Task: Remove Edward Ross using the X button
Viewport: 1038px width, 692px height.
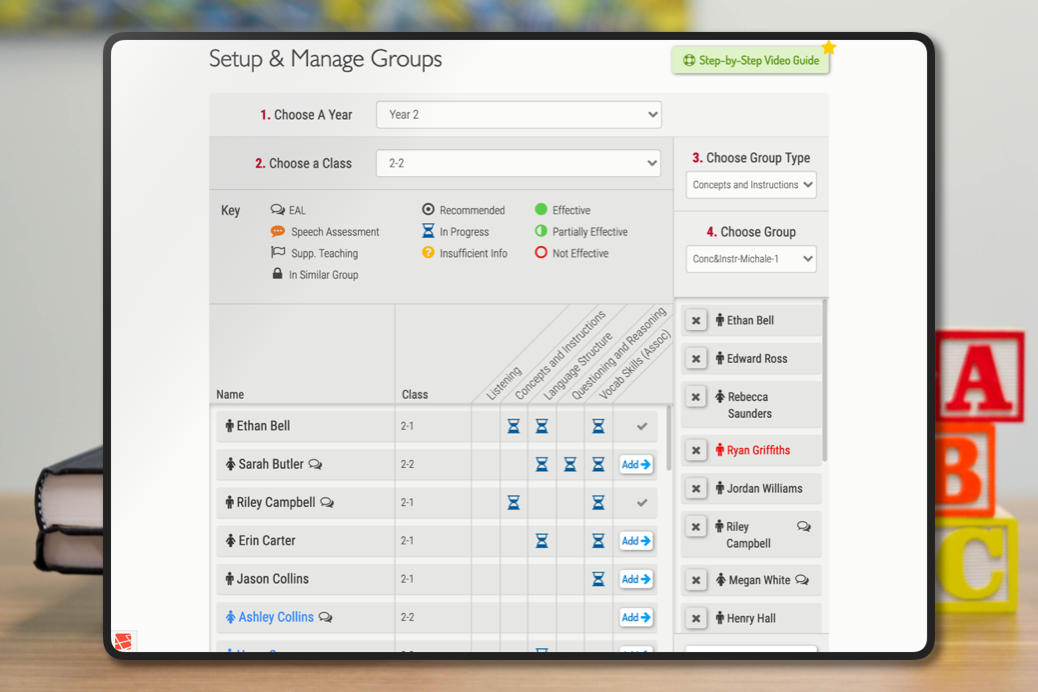Action: click(696, 359)
